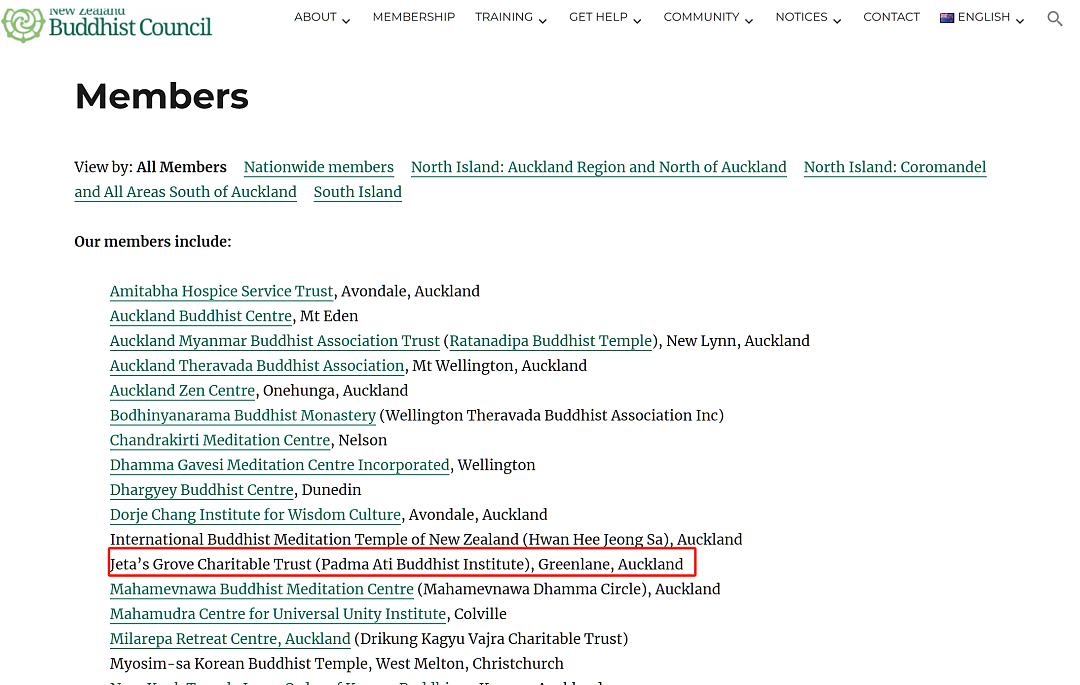The image size is (1080, 685).
Task: Click the Members page heading
Action: [162, 96]
